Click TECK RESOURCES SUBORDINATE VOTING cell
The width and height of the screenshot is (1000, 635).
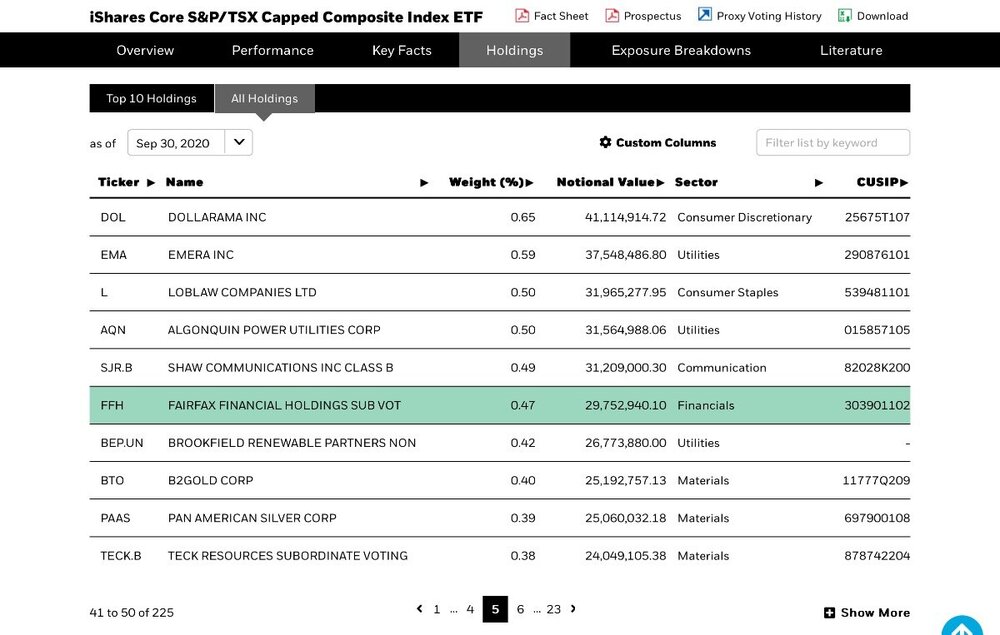coord(288,556)
